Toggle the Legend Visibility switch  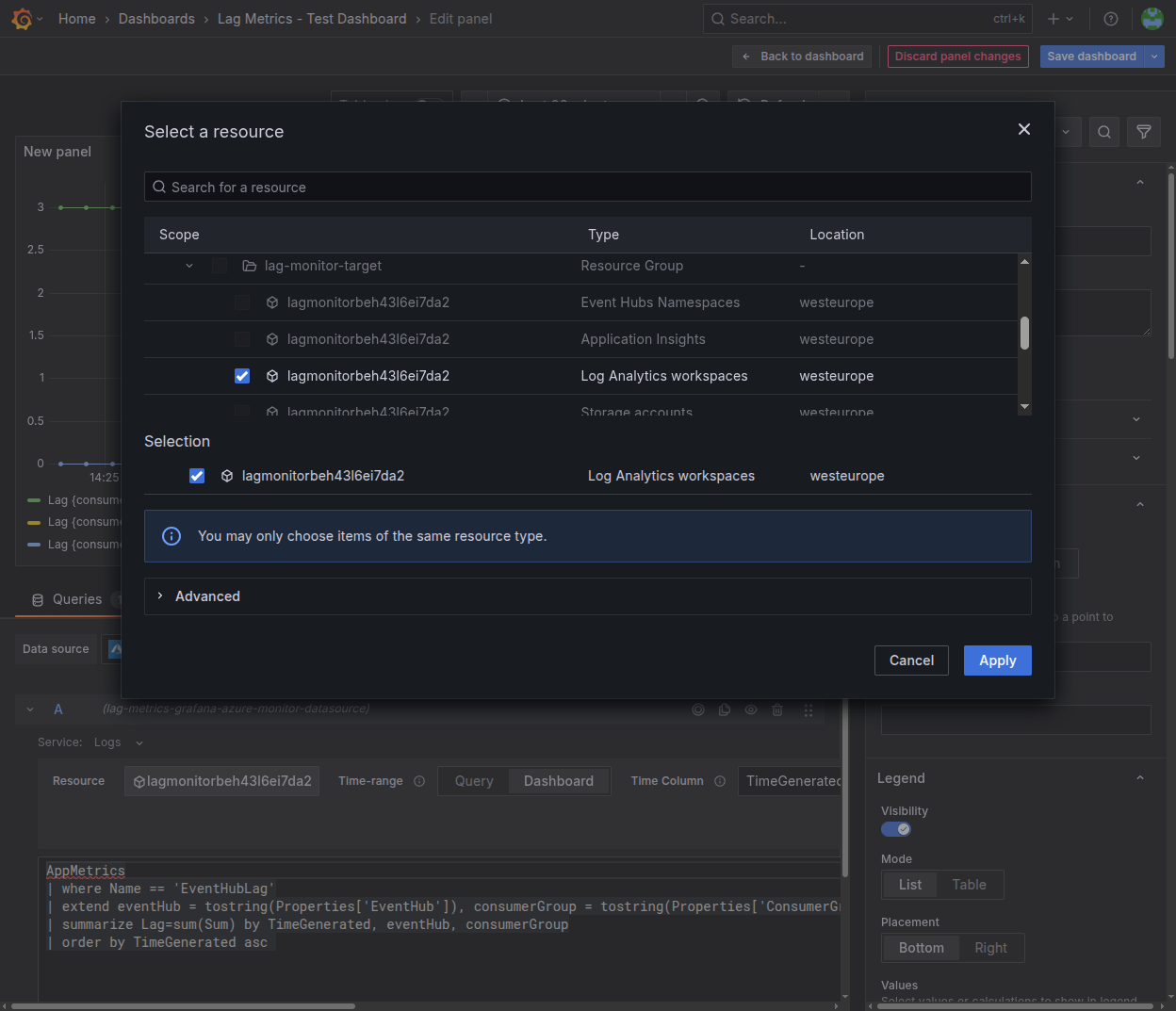click(x=896, y=829)
